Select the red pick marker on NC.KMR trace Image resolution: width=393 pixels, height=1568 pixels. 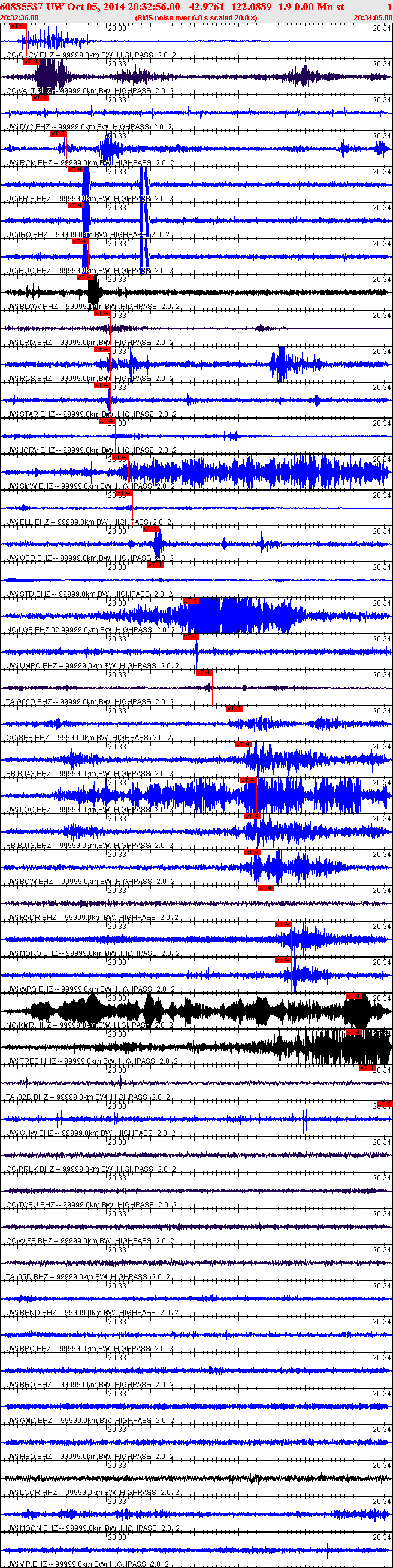(354, 996)
